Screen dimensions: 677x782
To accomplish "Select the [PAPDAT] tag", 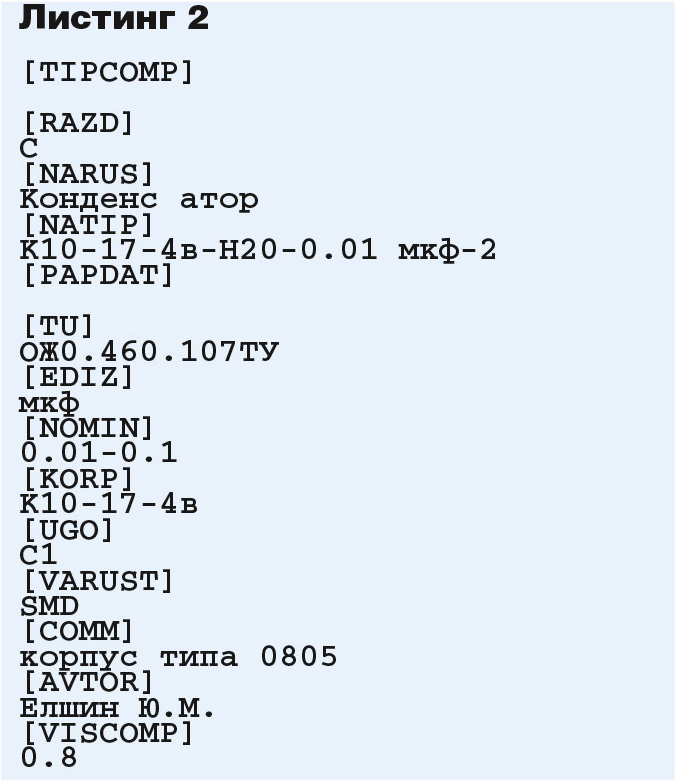I will pos(98,275).
